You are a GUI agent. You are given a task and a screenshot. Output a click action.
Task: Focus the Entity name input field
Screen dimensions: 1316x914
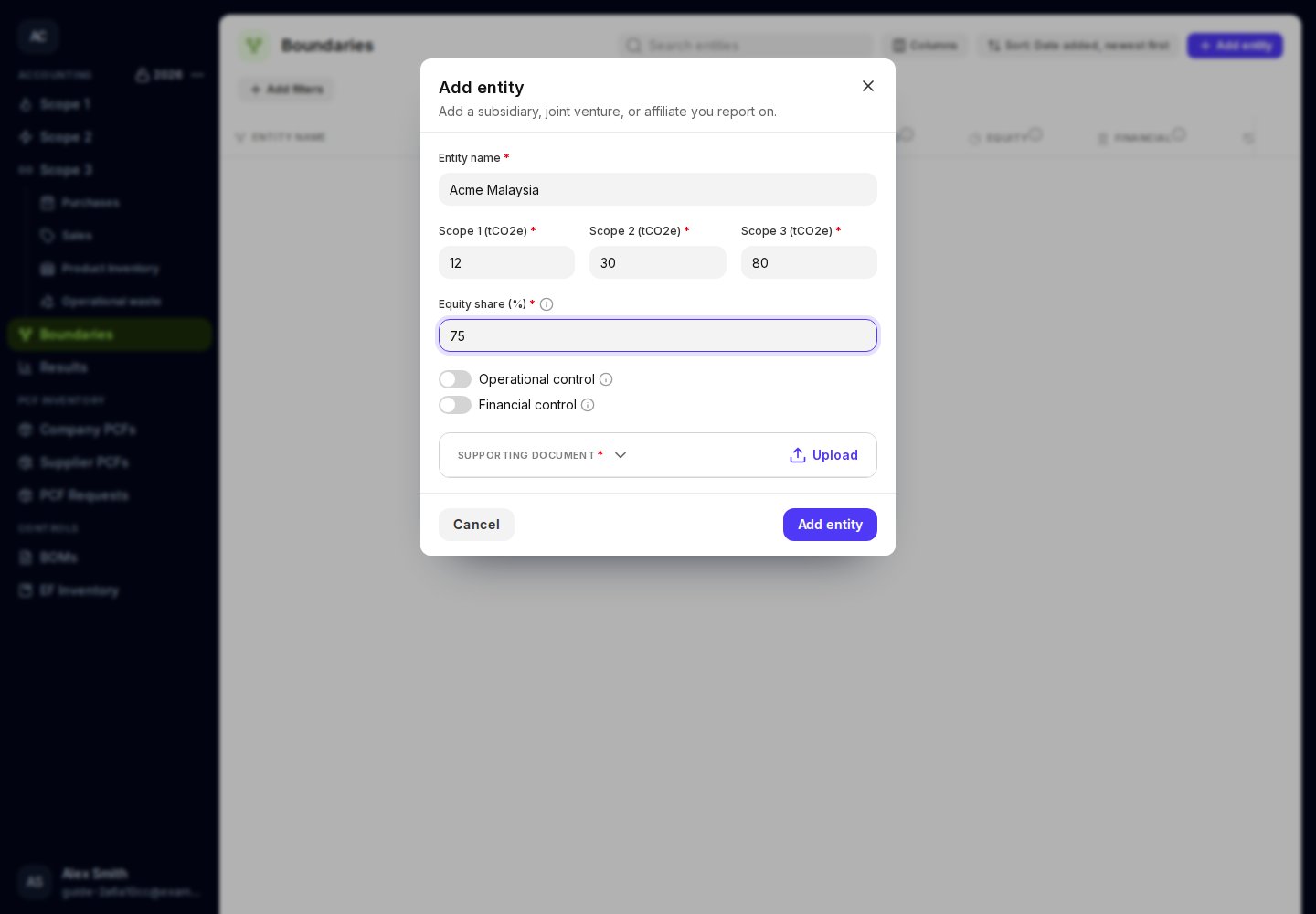coord(658,189)
